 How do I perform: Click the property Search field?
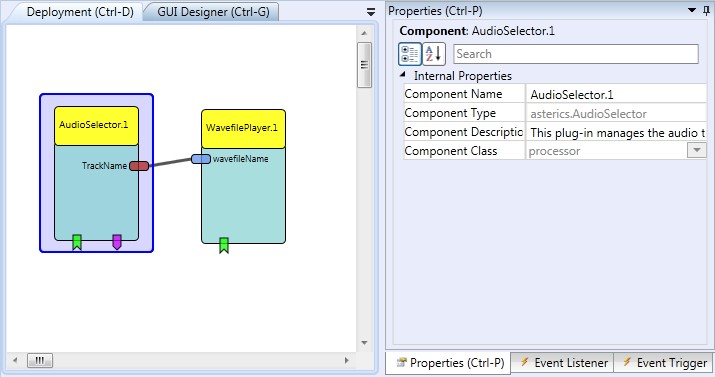tap(576, 54)
